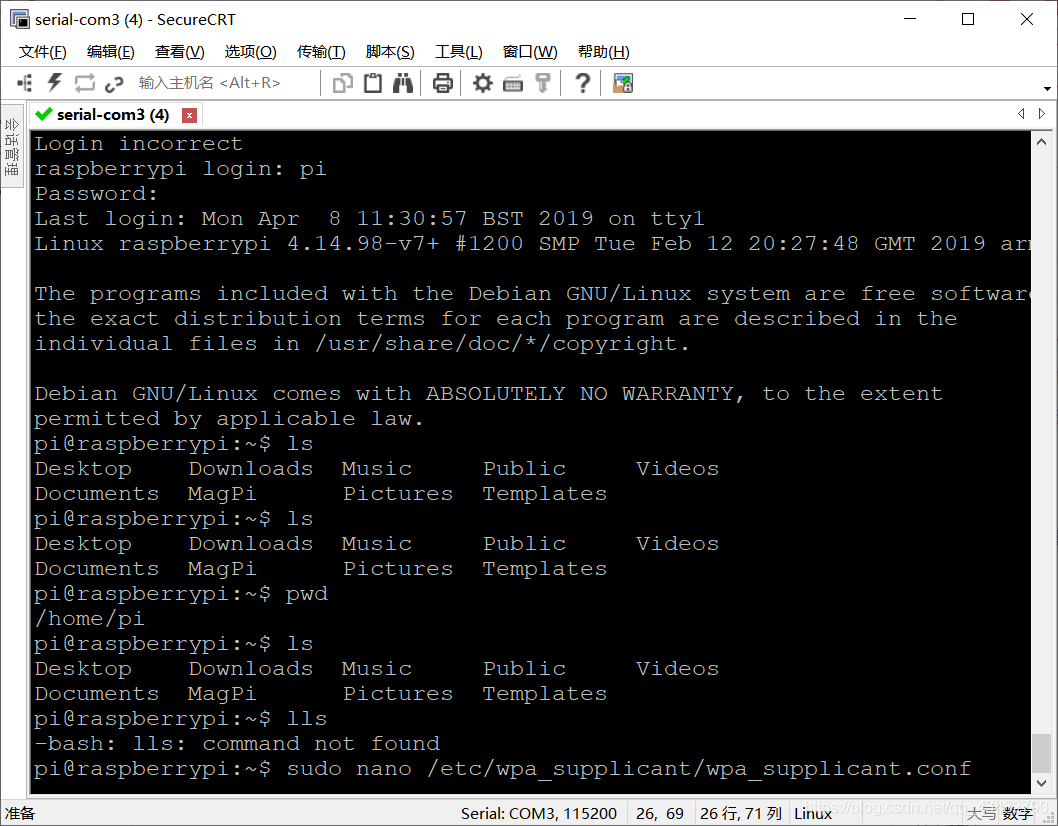Click 'Serial: COM3, 115200' status entry
Screen dimensions: 1058x826
[538, 814]
